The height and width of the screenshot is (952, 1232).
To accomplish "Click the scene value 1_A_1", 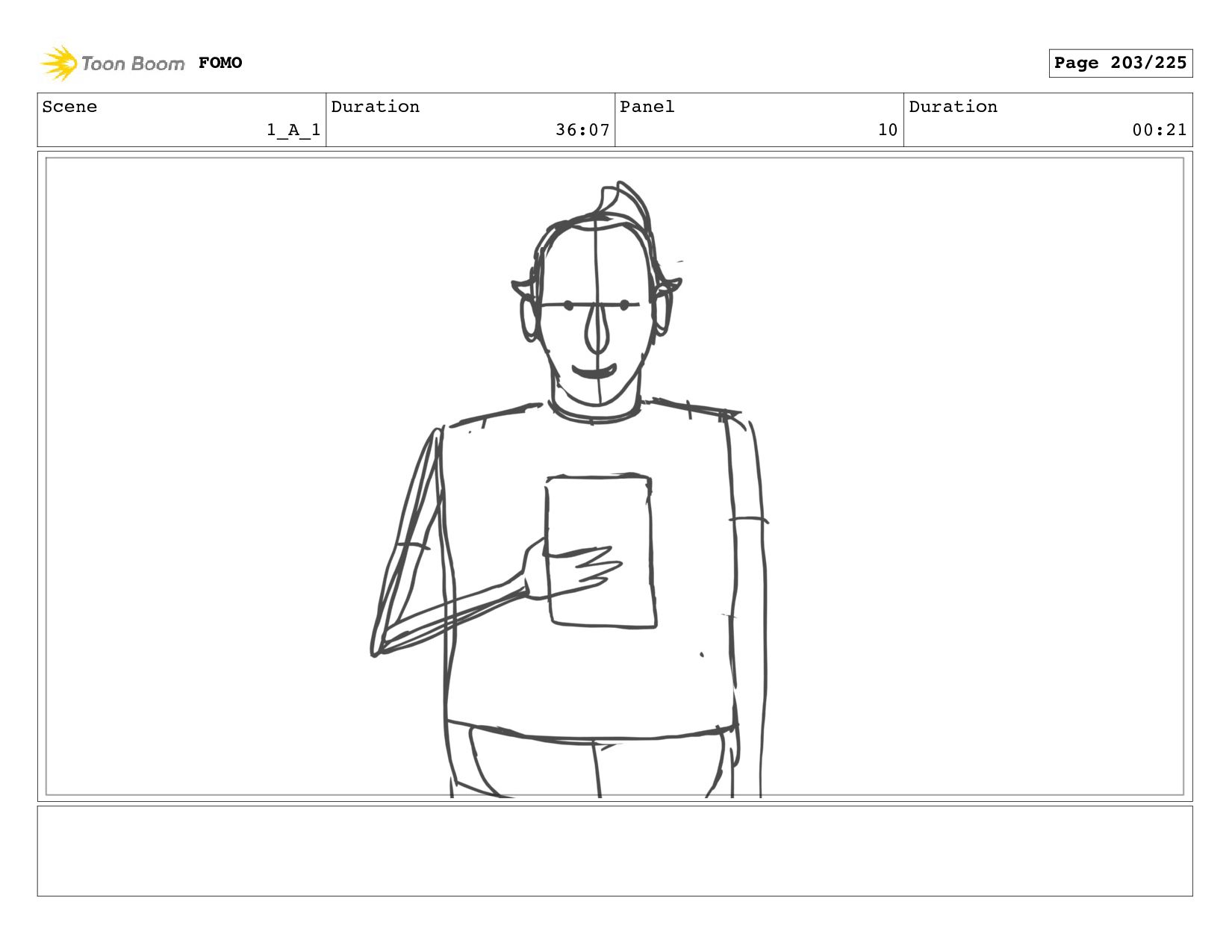I will (293, 130).
